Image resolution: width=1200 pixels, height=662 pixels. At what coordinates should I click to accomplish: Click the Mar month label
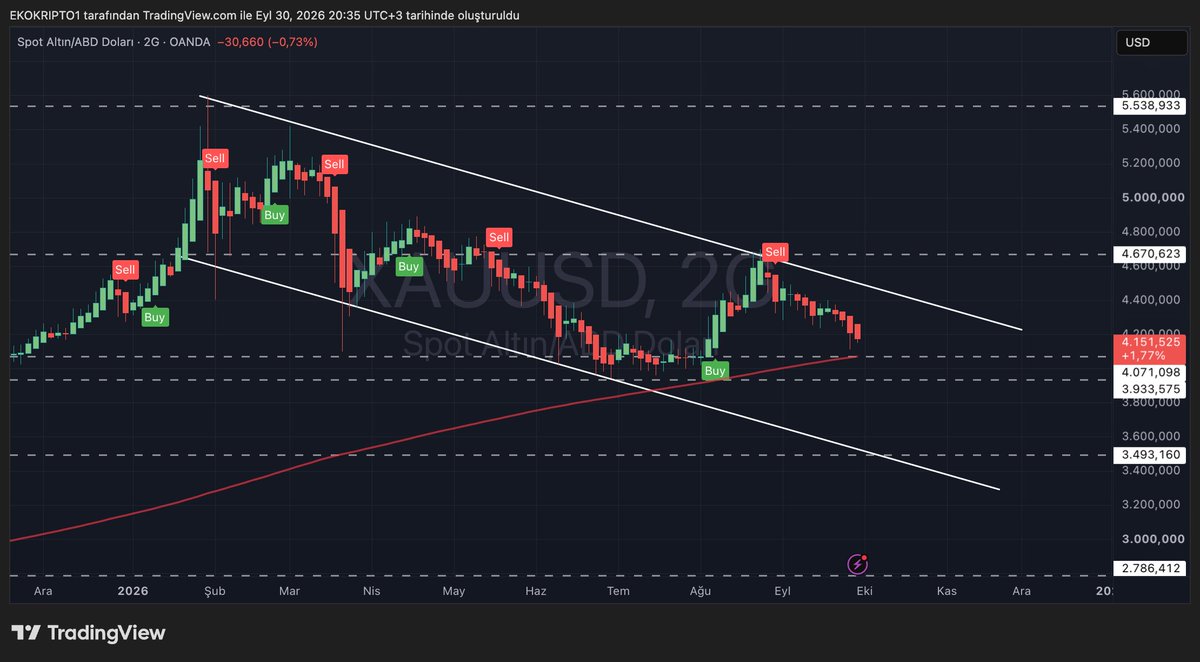(290, 591)
